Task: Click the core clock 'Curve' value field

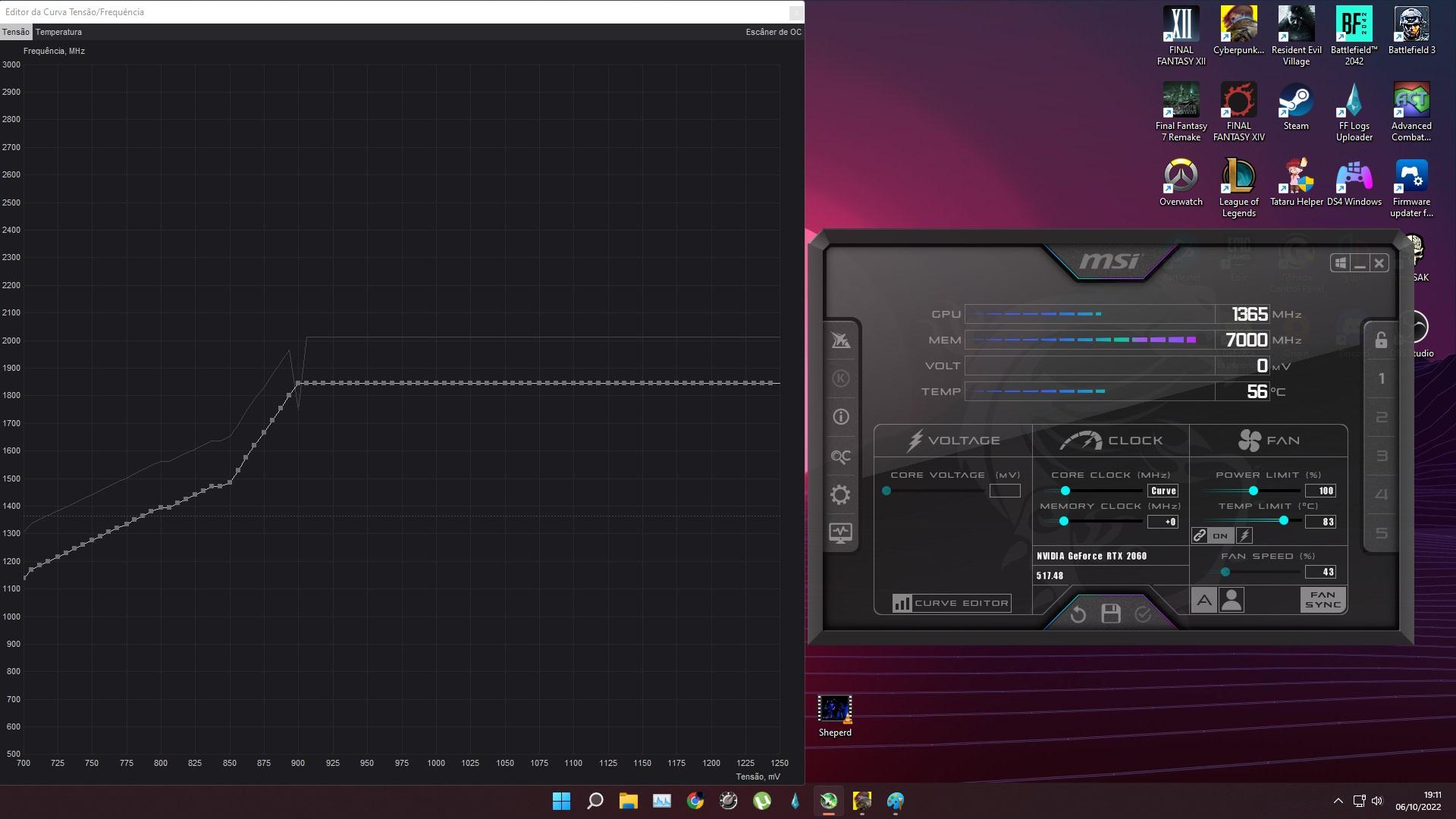Action: [1163, 491]
